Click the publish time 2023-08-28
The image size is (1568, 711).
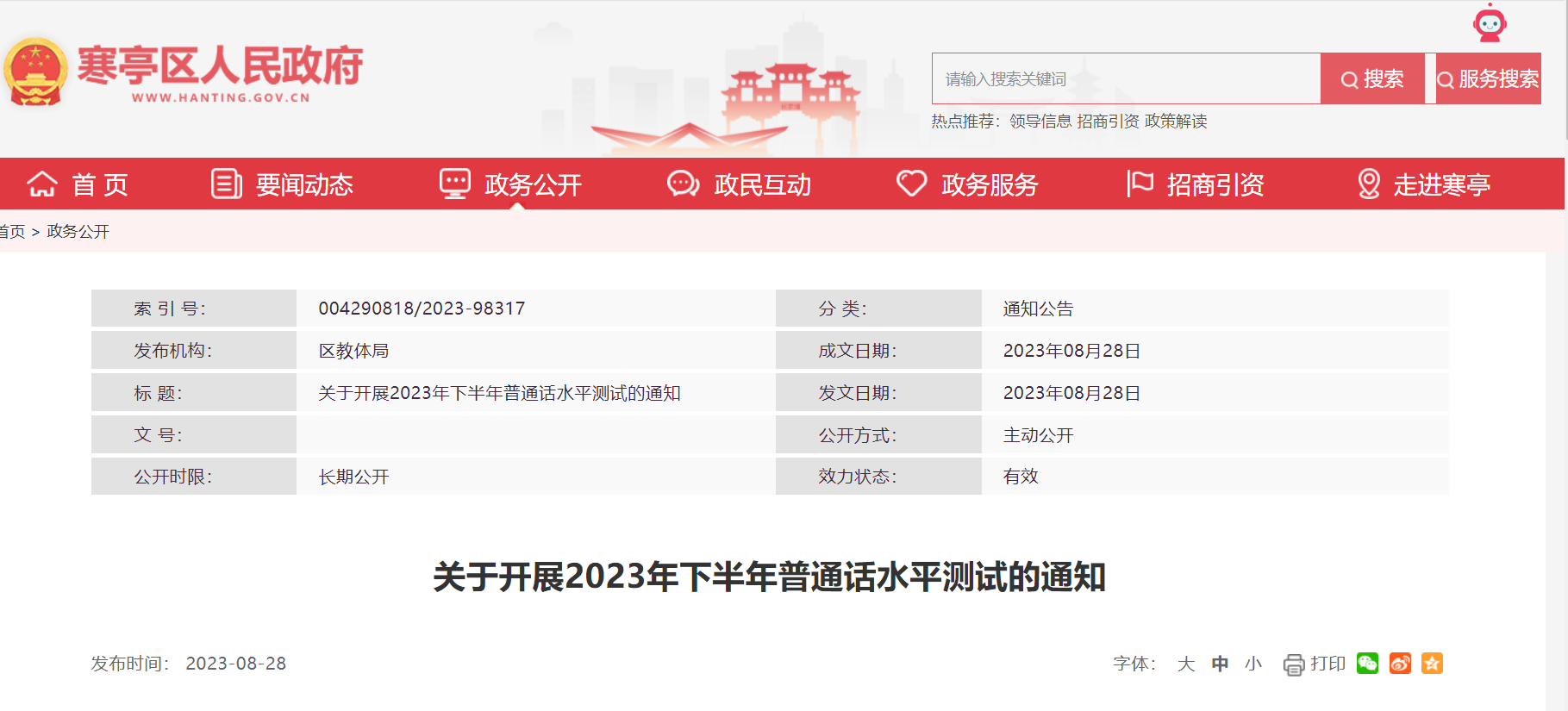coord(235,664)
